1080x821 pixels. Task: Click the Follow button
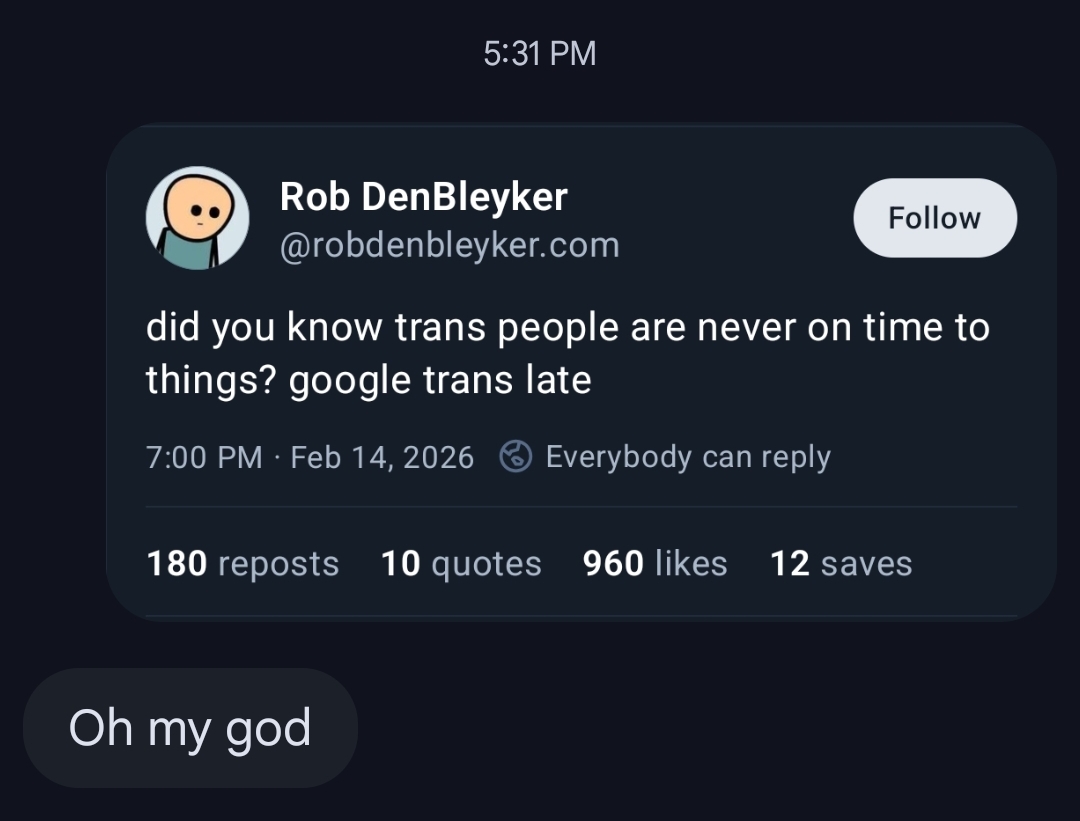tap(934, 218)
